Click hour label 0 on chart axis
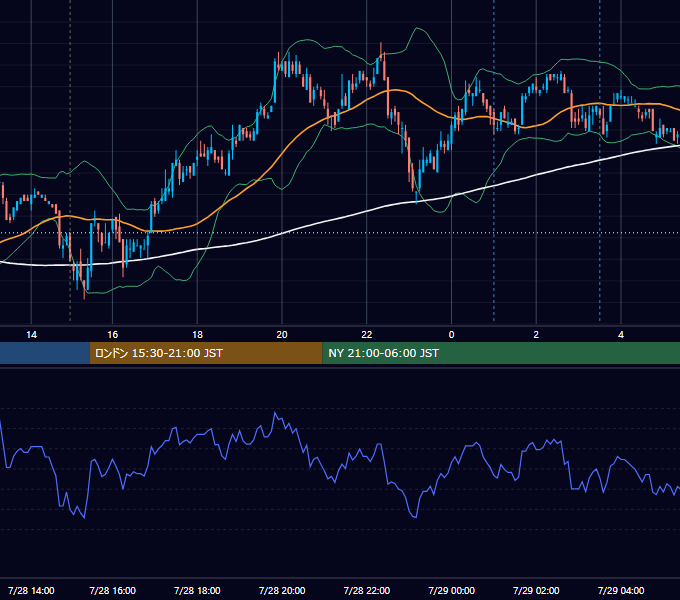 click(451, 335)
